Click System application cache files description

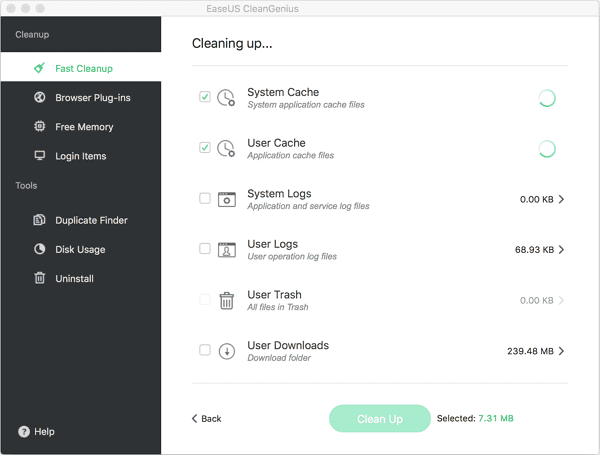click(306, 105)
